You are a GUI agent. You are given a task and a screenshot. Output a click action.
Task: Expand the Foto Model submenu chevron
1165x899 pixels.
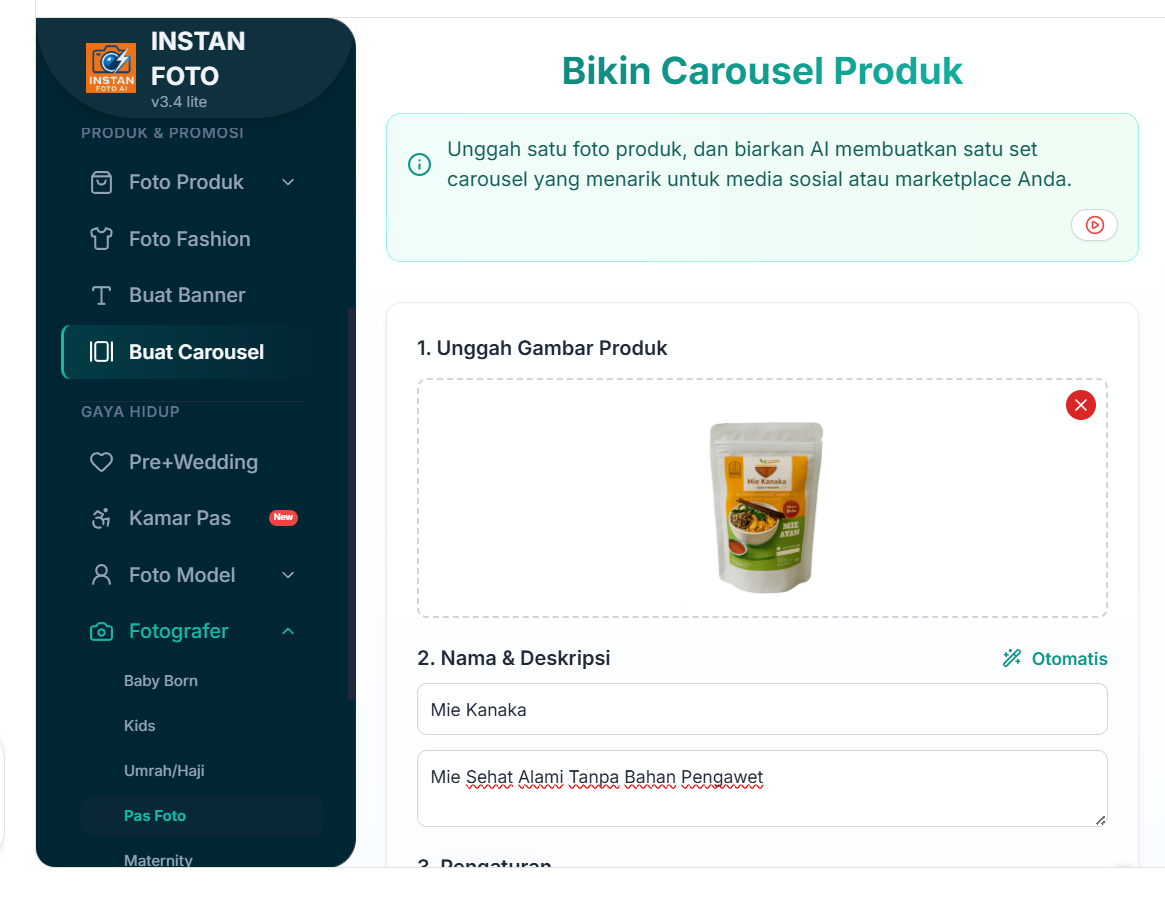(288, 575)
